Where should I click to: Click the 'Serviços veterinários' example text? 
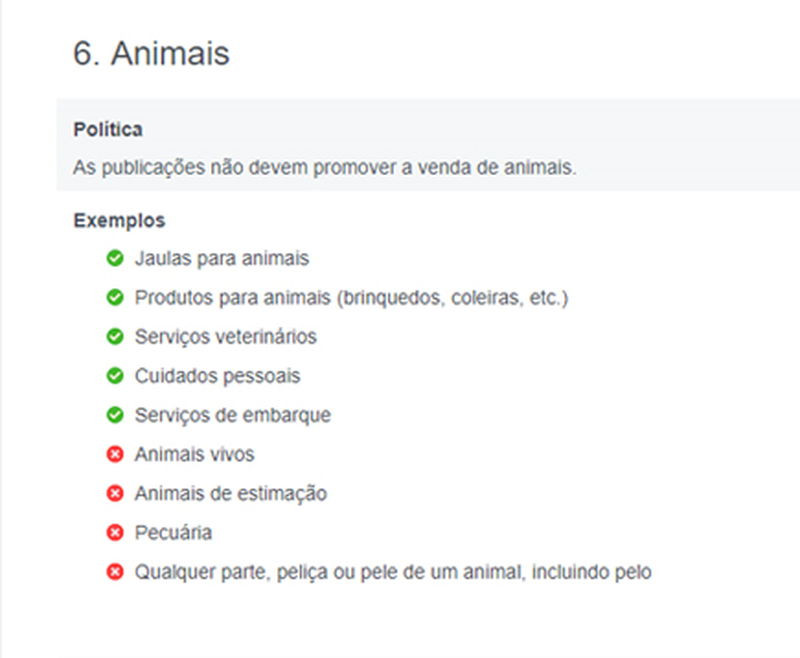225,337
